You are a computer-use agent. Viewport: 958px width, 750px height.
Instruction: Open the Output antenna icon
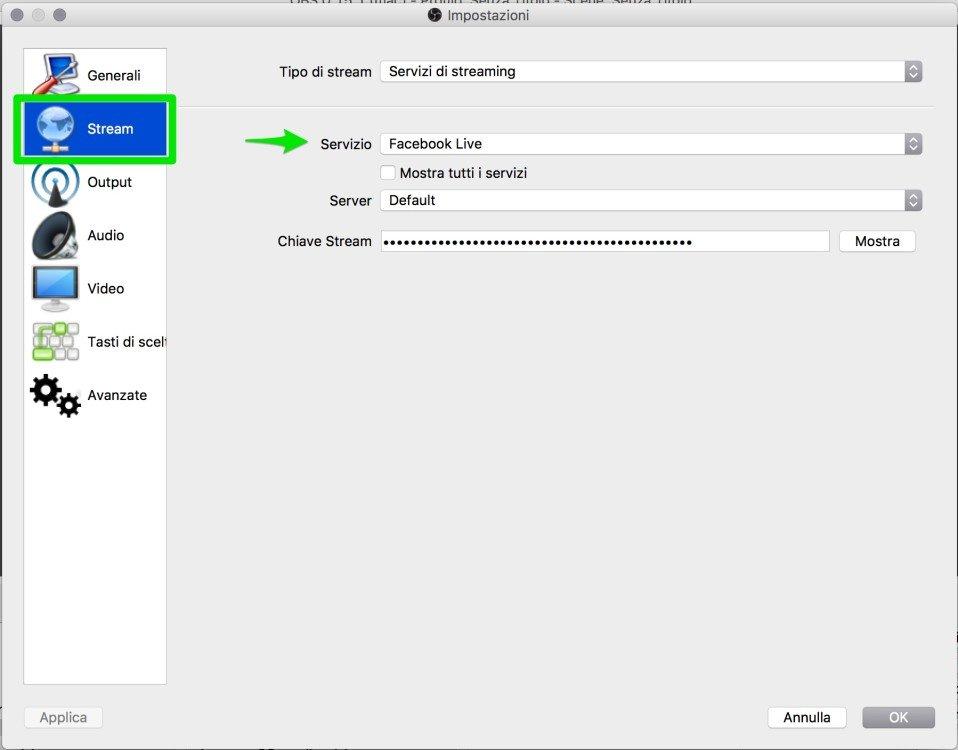(55, 182)
